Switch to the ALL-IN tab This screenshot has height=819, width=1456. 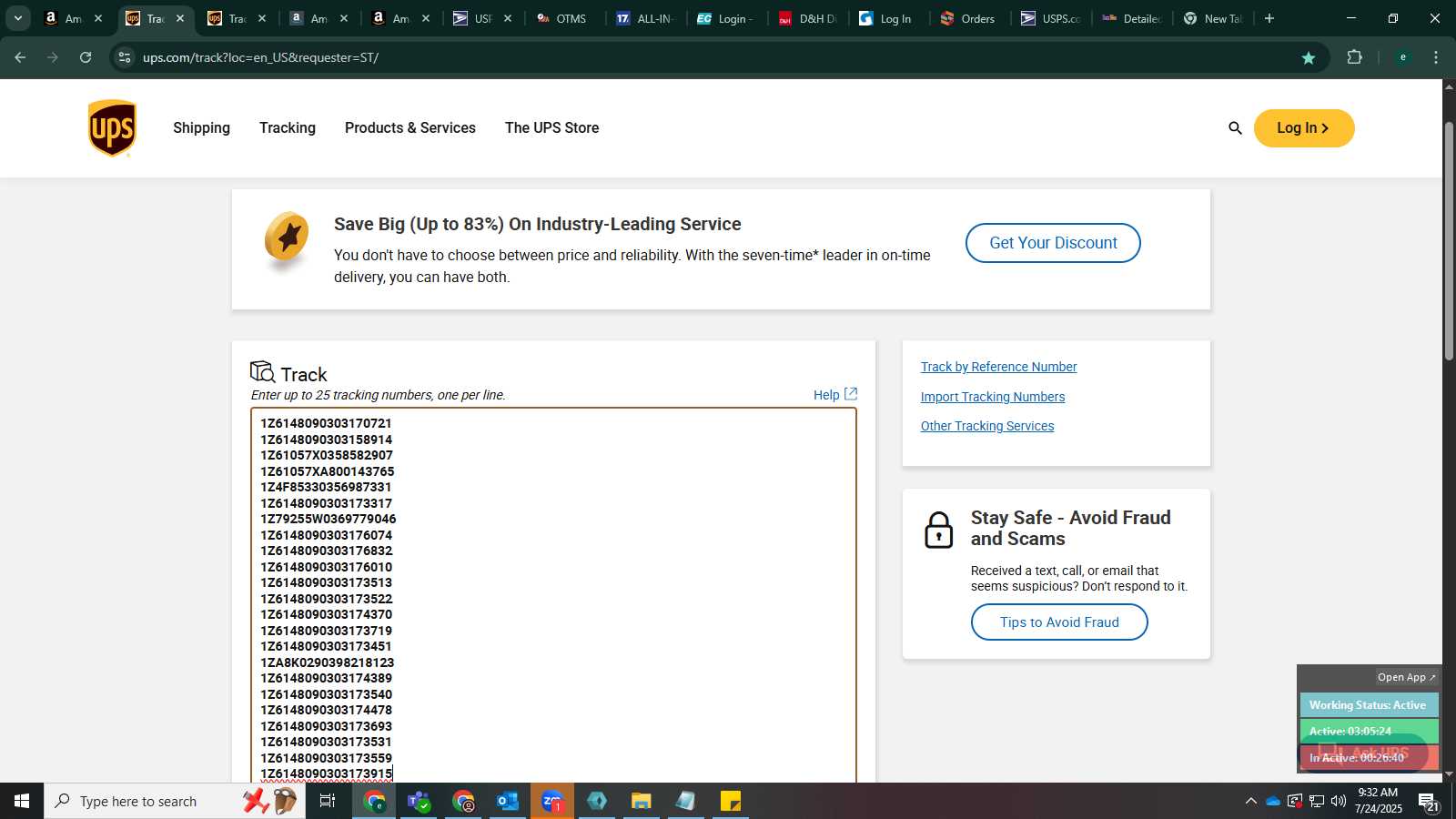(x=646, y=18)
